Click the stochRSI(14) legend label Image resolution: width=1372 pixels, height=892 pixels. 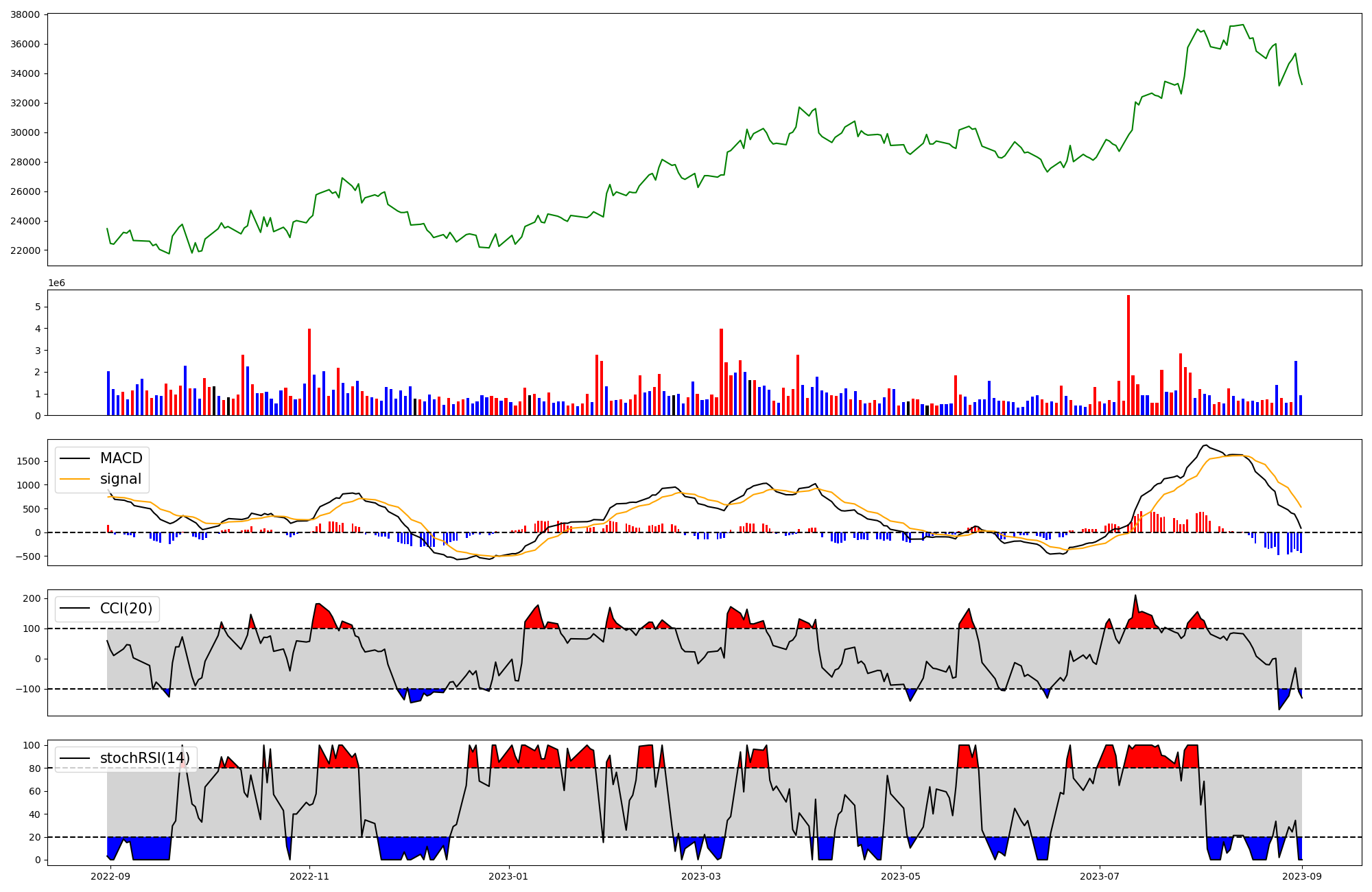coord(145,758)
